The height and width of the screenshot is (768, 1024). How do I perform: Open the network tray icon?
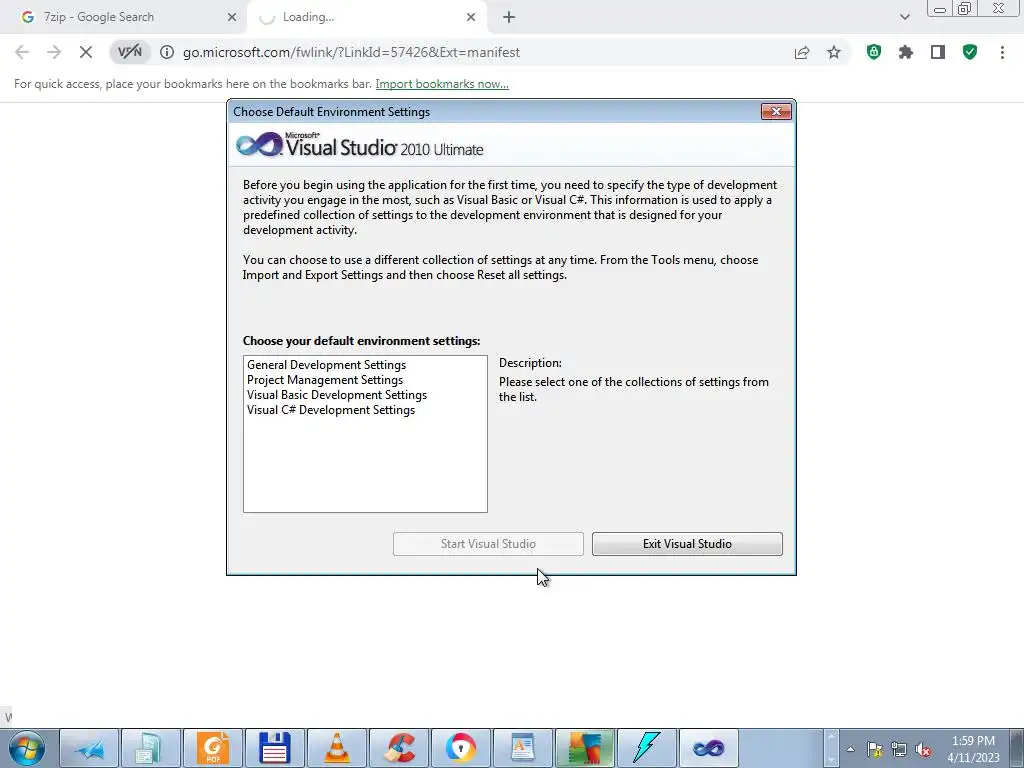coord(899,749)
